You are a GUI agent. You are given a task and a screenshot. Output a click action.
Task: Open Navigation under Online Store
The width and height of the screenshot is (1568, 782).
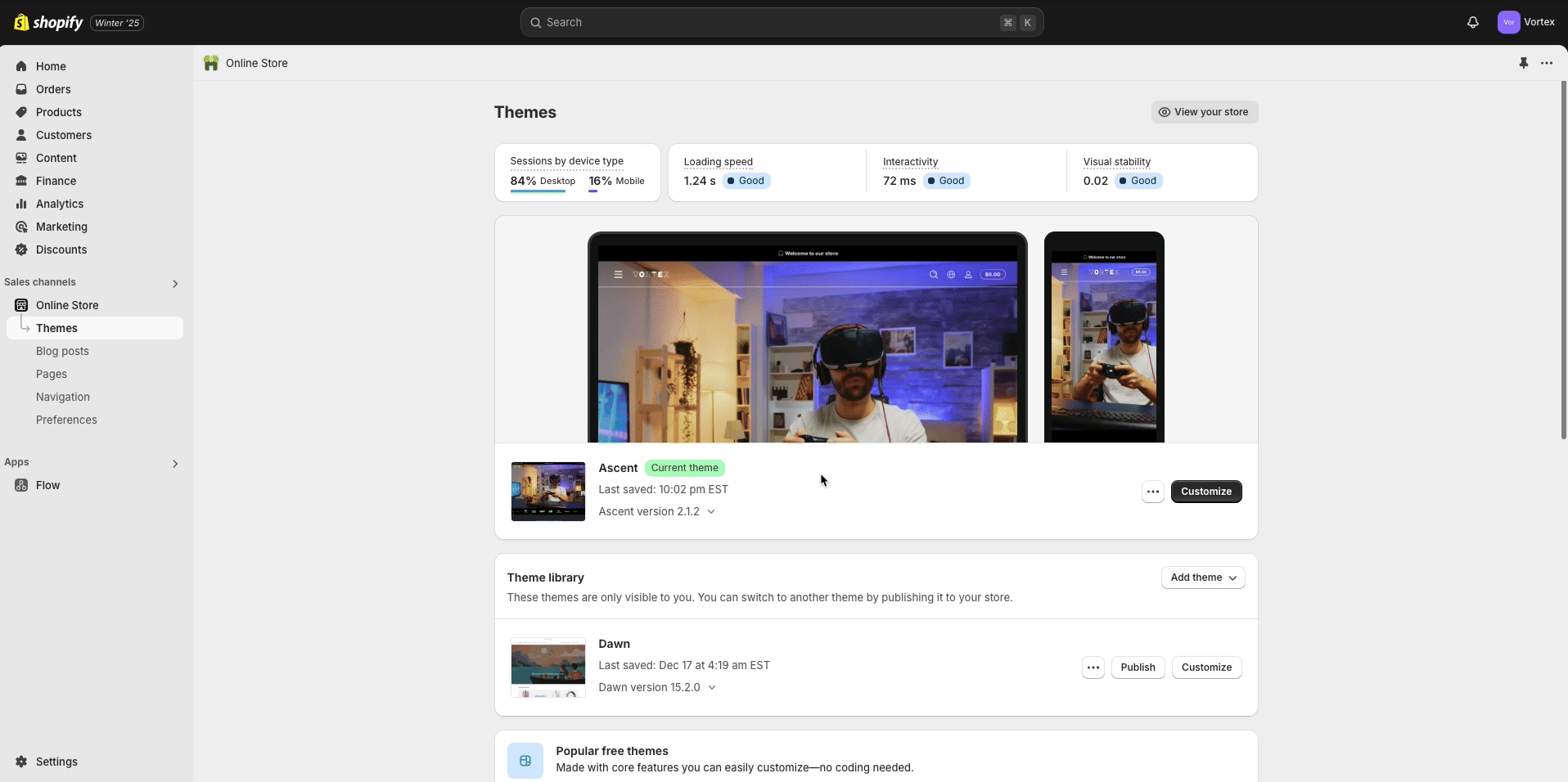(63, 397)
